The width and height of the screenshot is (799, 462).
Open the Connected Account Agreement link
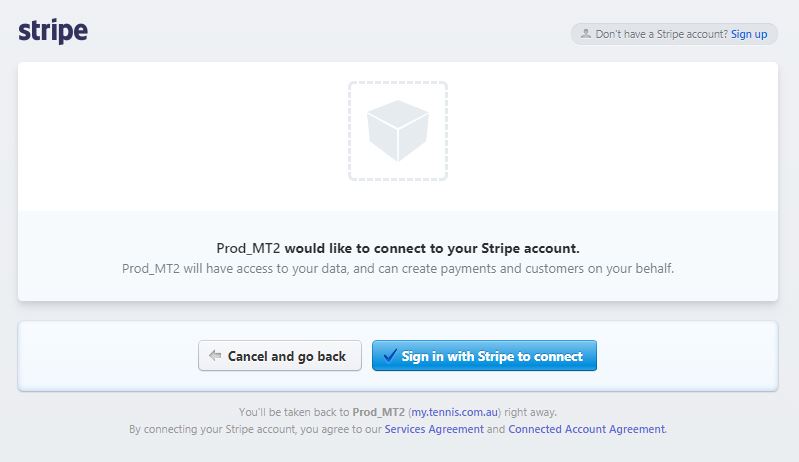tap(587, 429)
